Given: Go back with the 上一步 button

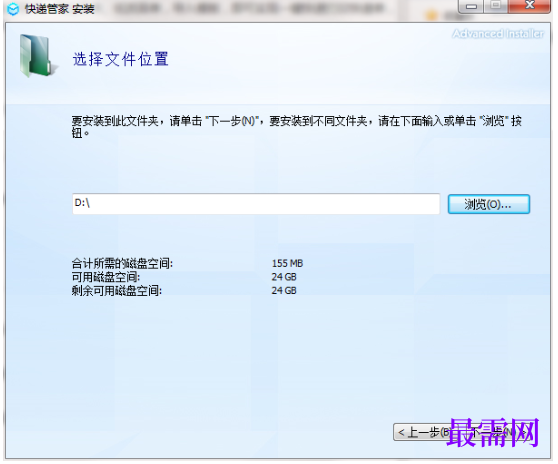Looking at the screenshot, I should point(425,432).
